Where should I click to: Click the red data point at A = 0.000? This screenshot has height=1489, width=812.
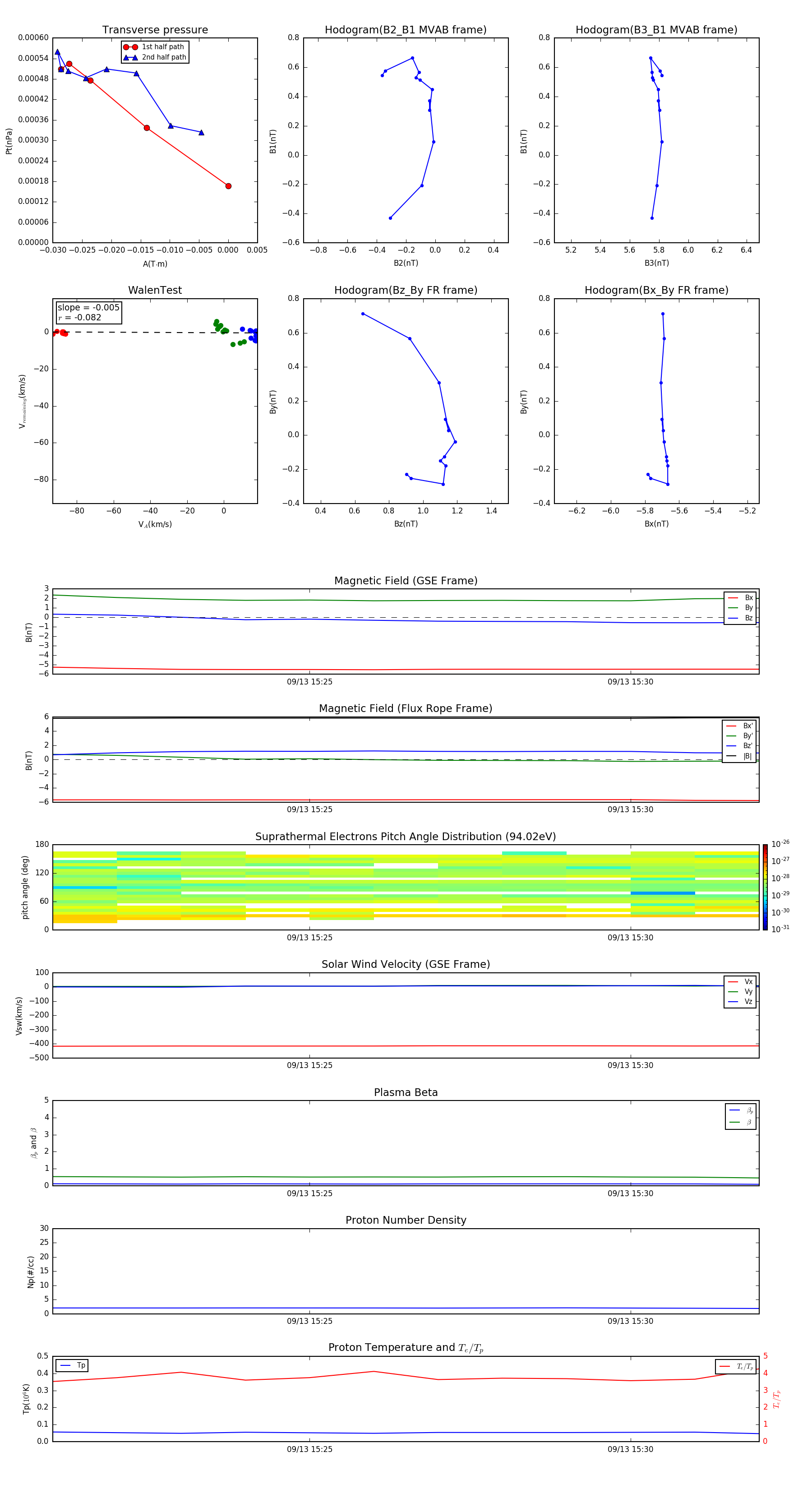[228, 186]
